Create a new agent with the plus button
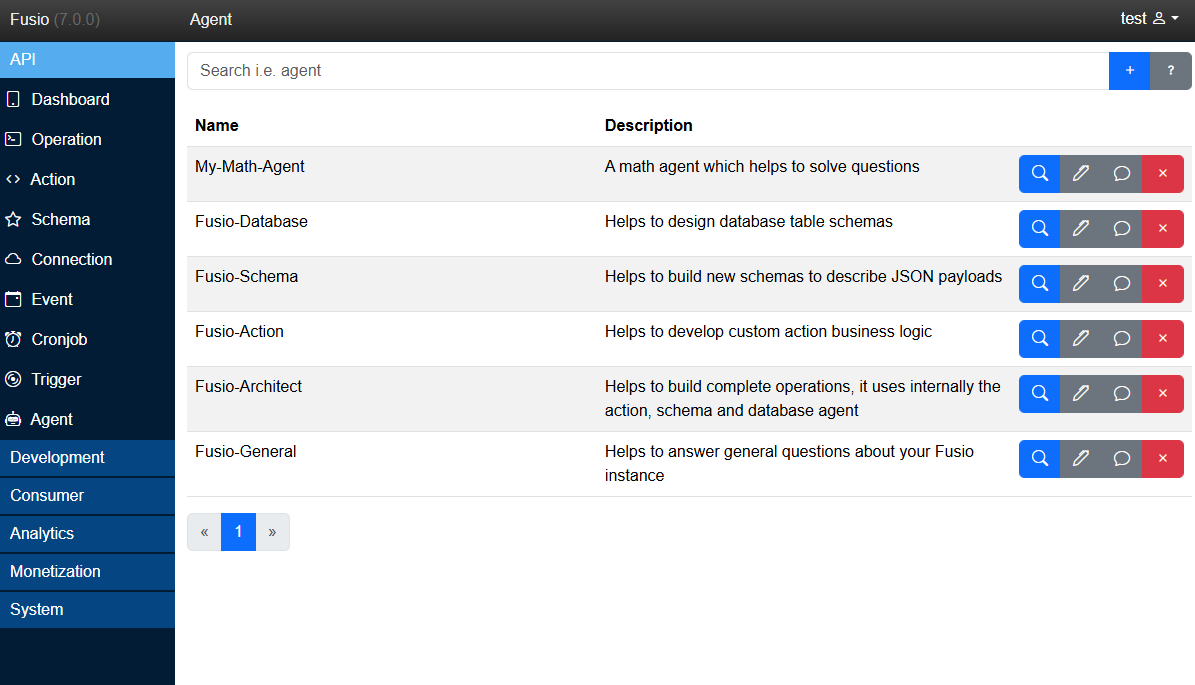This screenshot has height=685, width=1195. pyautogui.click(x=1129, y=70)
